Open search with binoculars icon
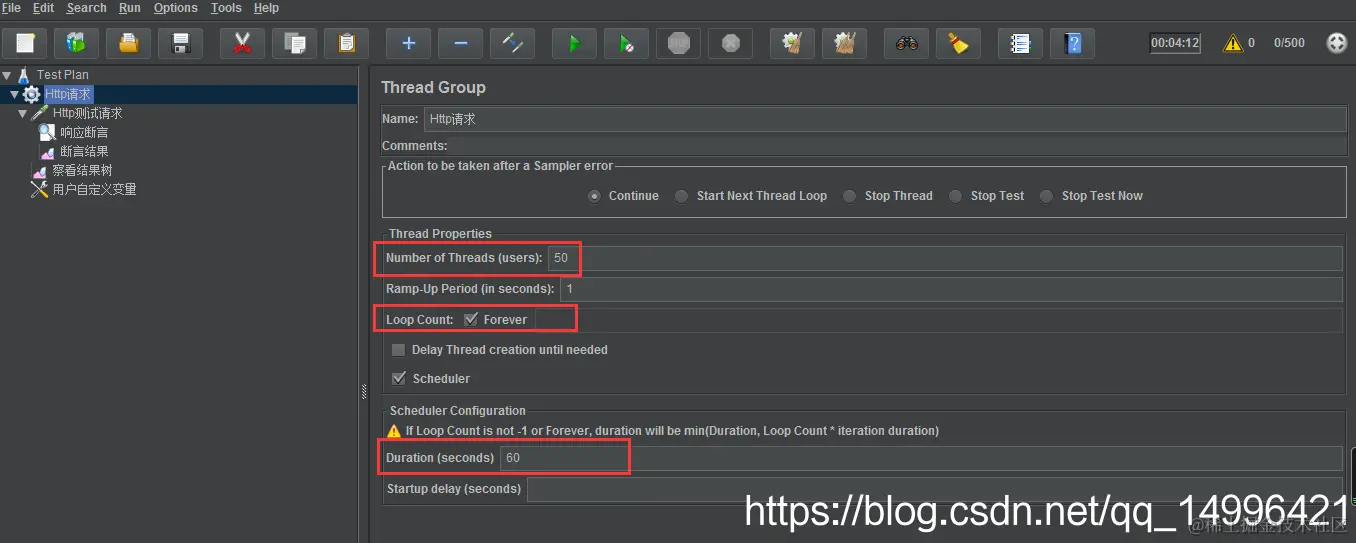The width and height of the screenshot is (1356, 543). pos(906,43)
